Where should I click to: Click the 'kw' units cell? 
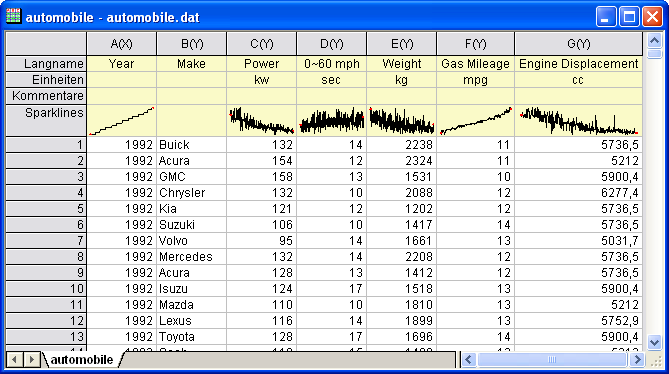[262, 80]
